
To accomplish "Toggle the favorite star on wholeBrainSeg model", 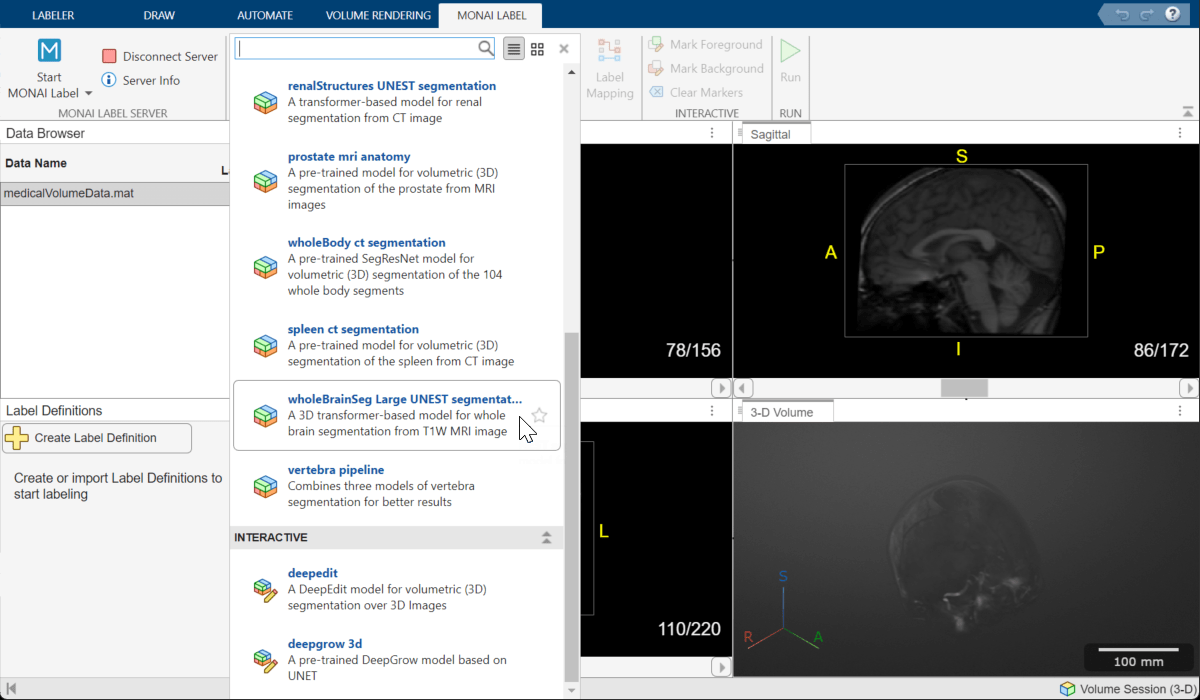I will [x=540, y=412].
